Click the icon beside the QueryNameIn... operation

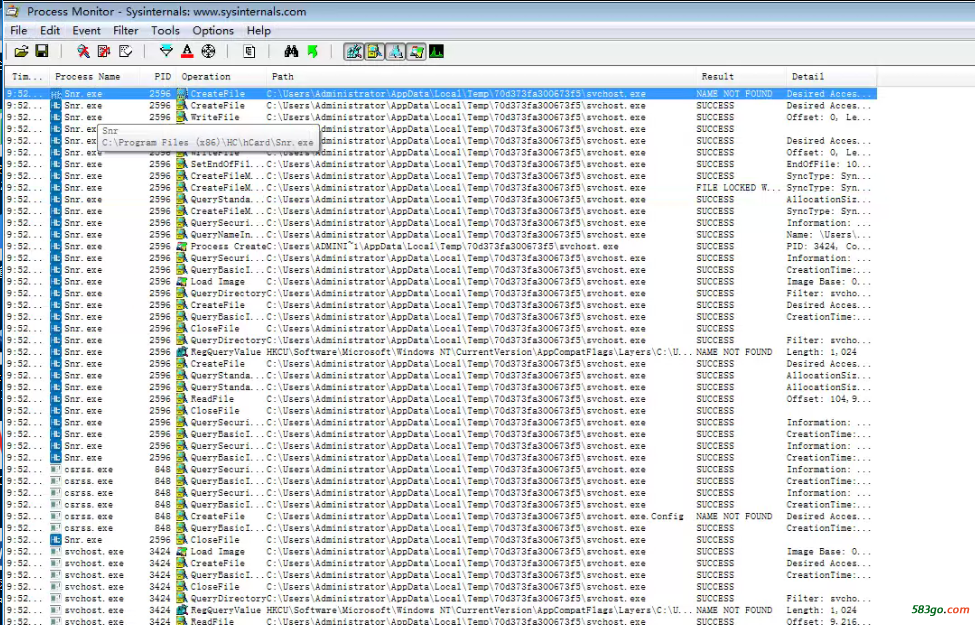click(x=182, y=234)
